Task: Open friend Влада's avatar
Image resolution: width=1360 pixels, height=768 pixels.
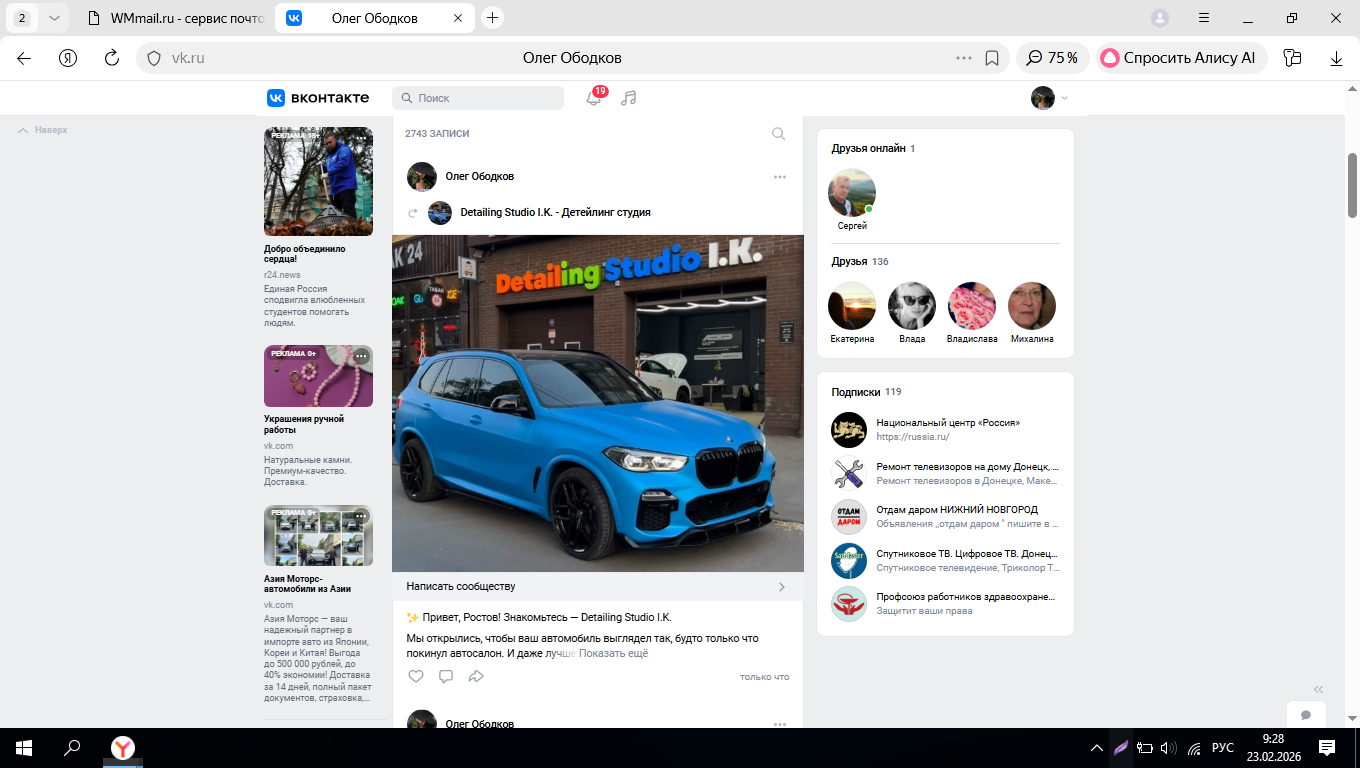Action: click(912, 306)
